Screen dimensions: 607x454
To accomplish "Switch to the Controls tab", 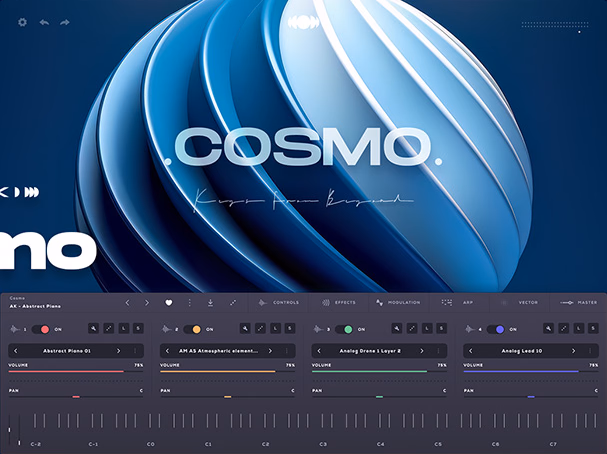I will click(279, 303).
